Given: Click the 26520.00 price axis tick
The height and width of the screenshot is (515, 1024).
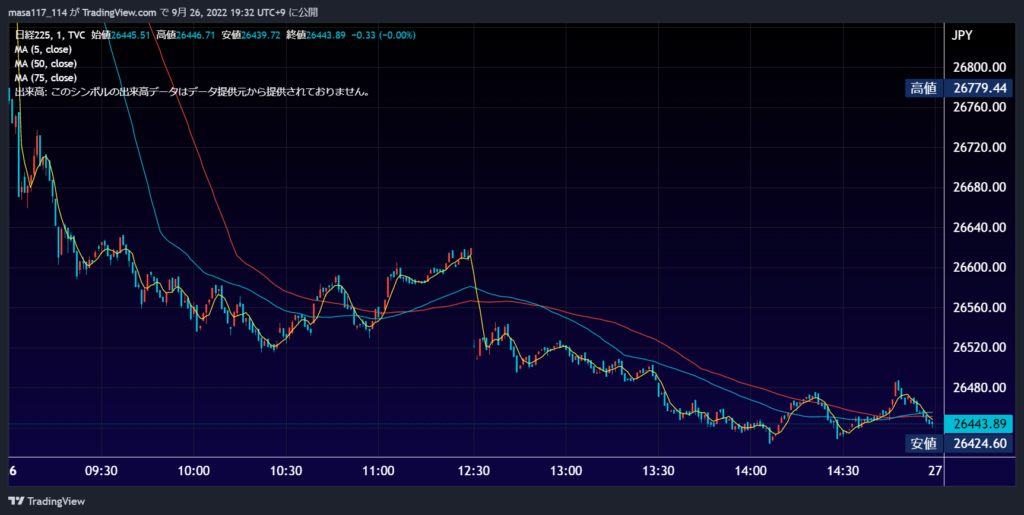Looking at the screenshot, I should tap(980, 348).
